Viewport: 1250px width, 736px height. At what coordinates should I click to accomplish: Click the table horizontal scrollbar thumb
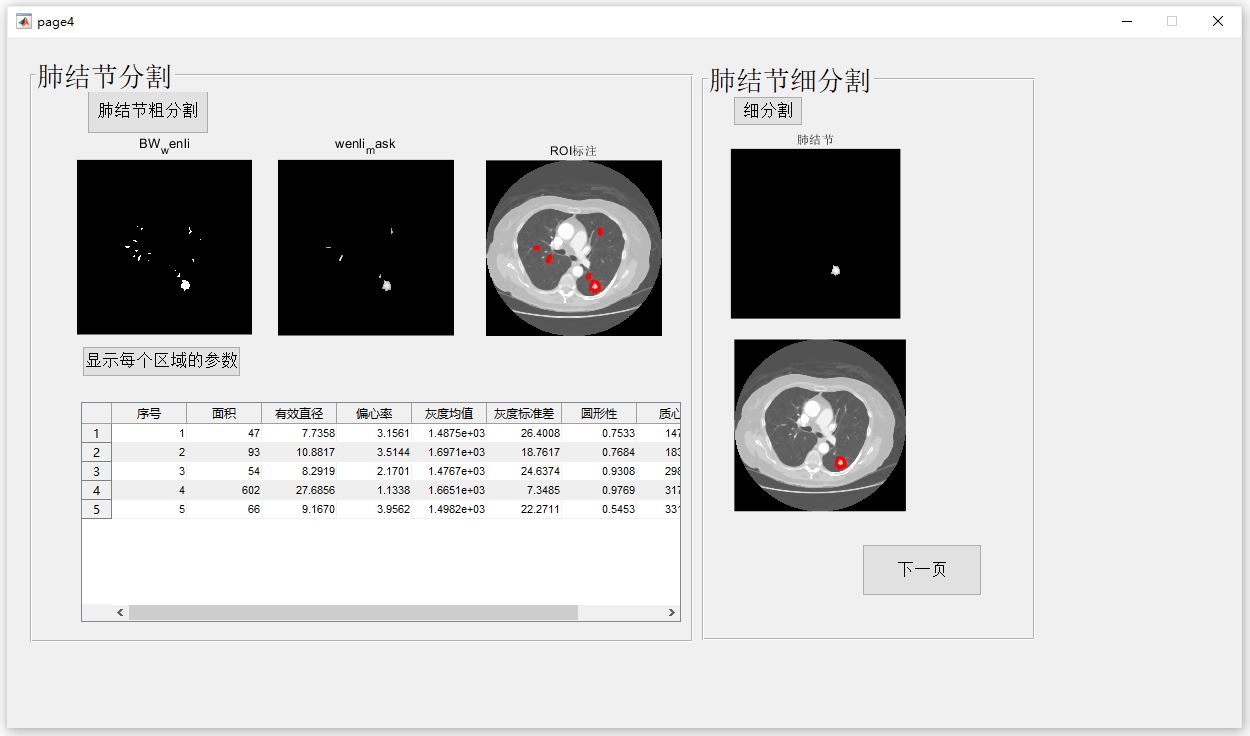click(353, 612)
